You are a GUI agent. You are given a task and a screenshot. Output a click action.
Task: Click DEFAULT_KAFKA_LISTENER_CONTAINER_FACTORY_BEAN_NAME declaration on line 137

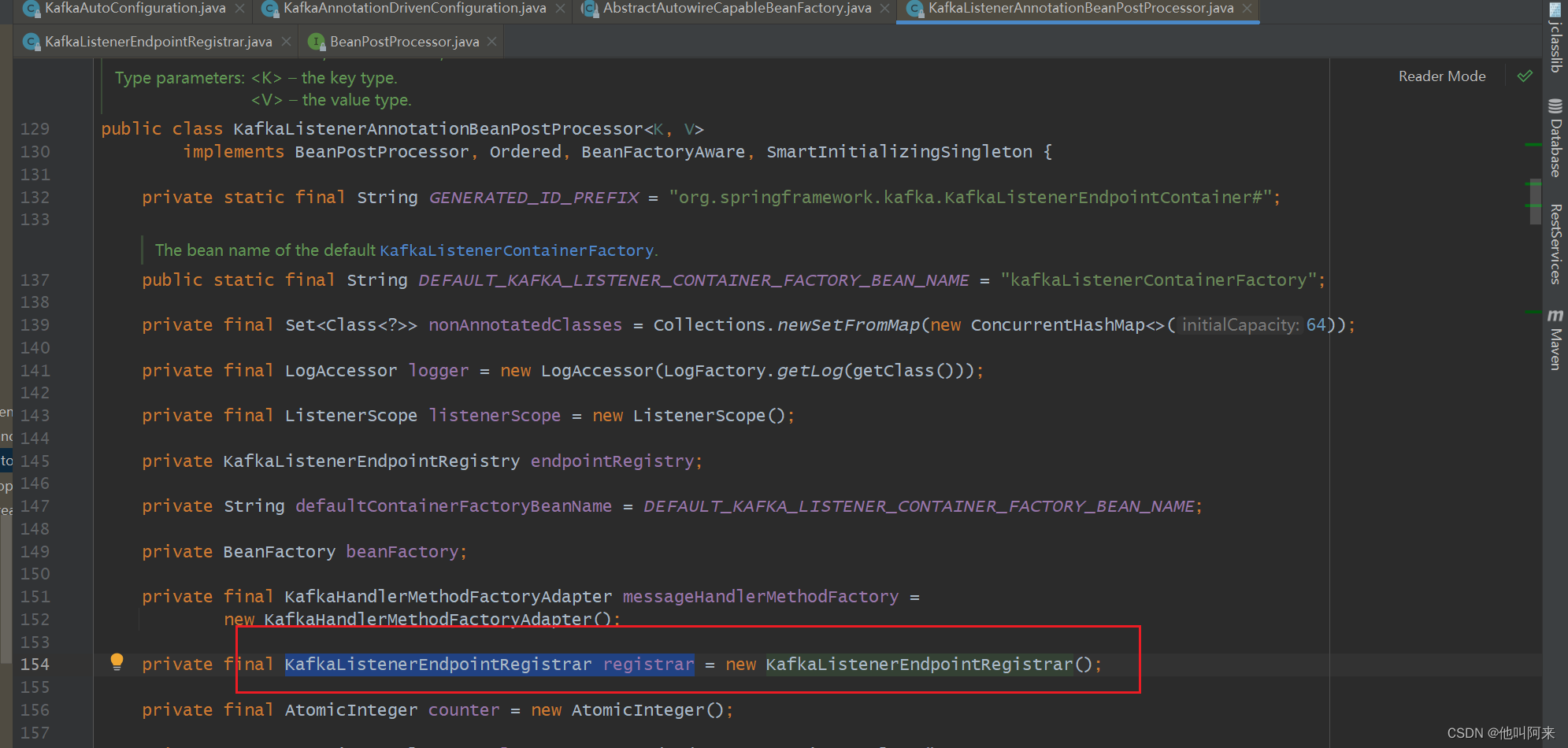click(694, 280)
